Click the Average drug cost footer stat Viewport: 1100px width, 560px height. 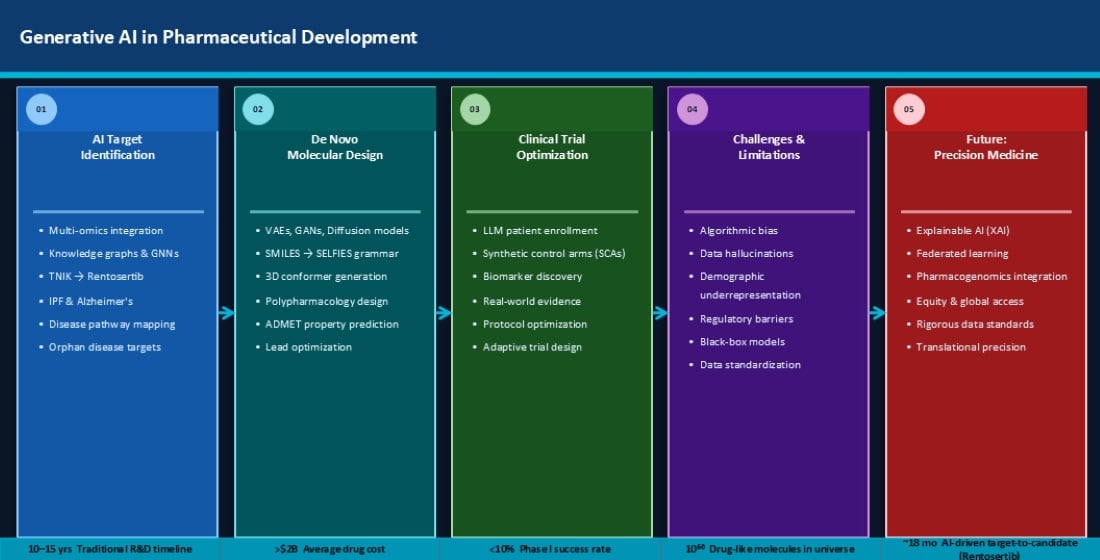(x=334, y=549)
